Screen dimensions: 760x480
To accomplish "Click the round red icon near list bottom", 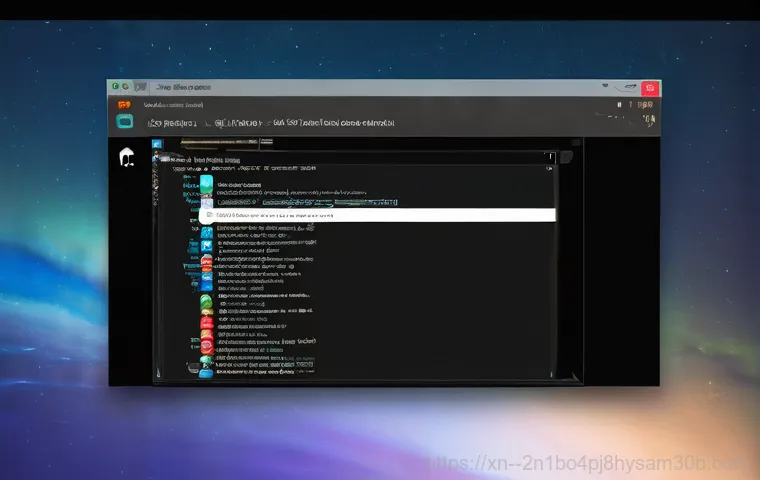I will coord(206,345).
